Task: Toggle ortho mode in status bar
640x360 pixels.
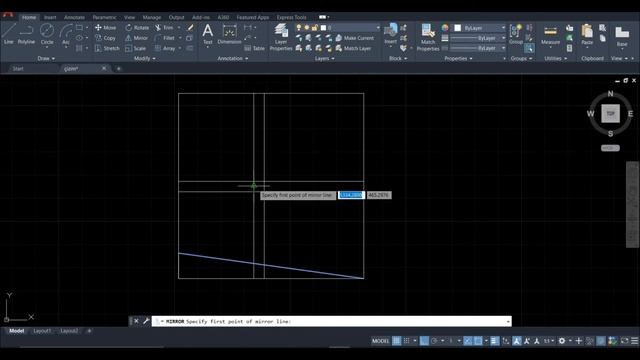Action: [424, 341]
